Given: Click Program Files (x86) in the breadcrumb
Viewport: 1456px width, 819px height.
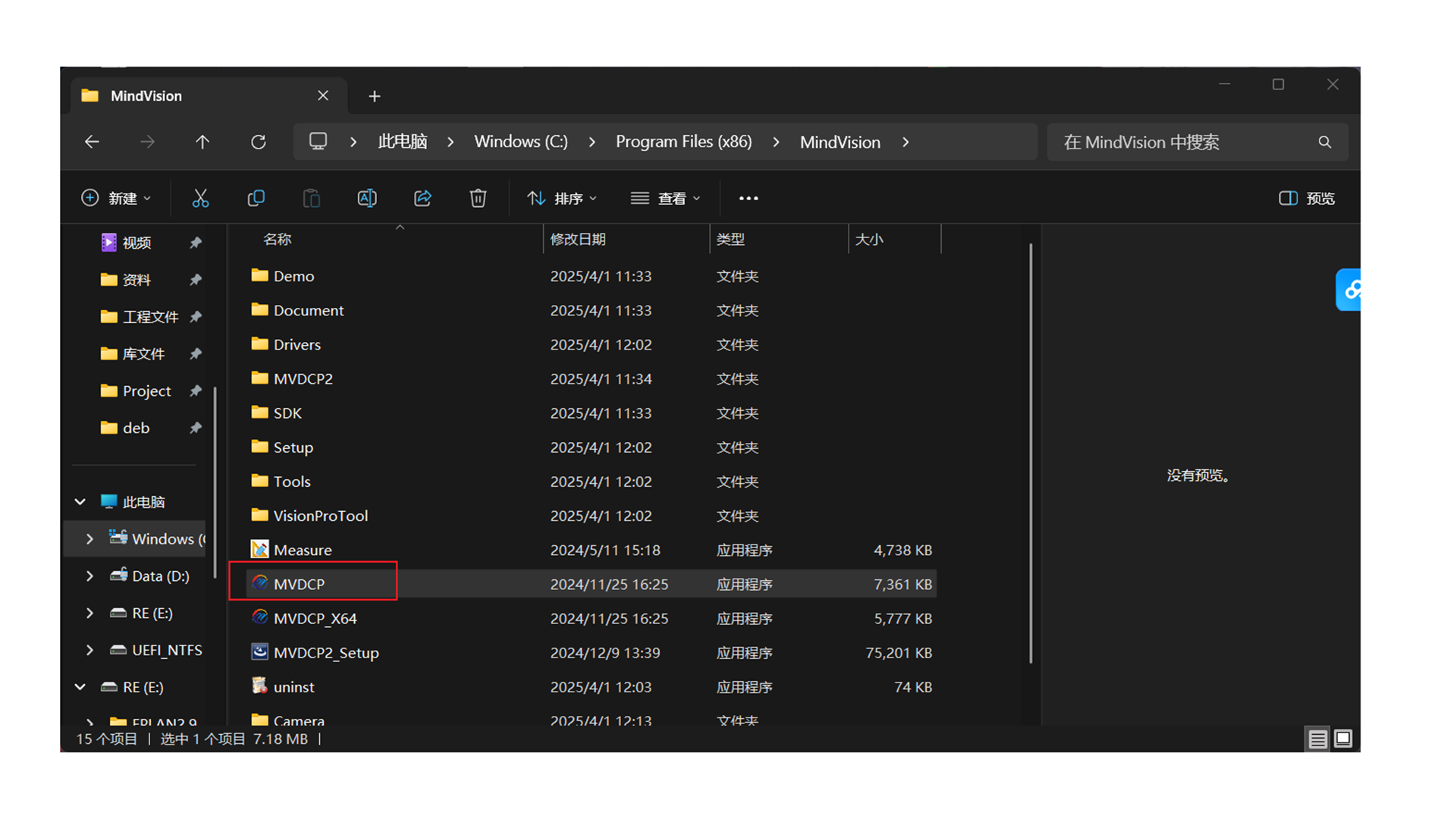Looking at the screenshot, I should coord(683,142).
